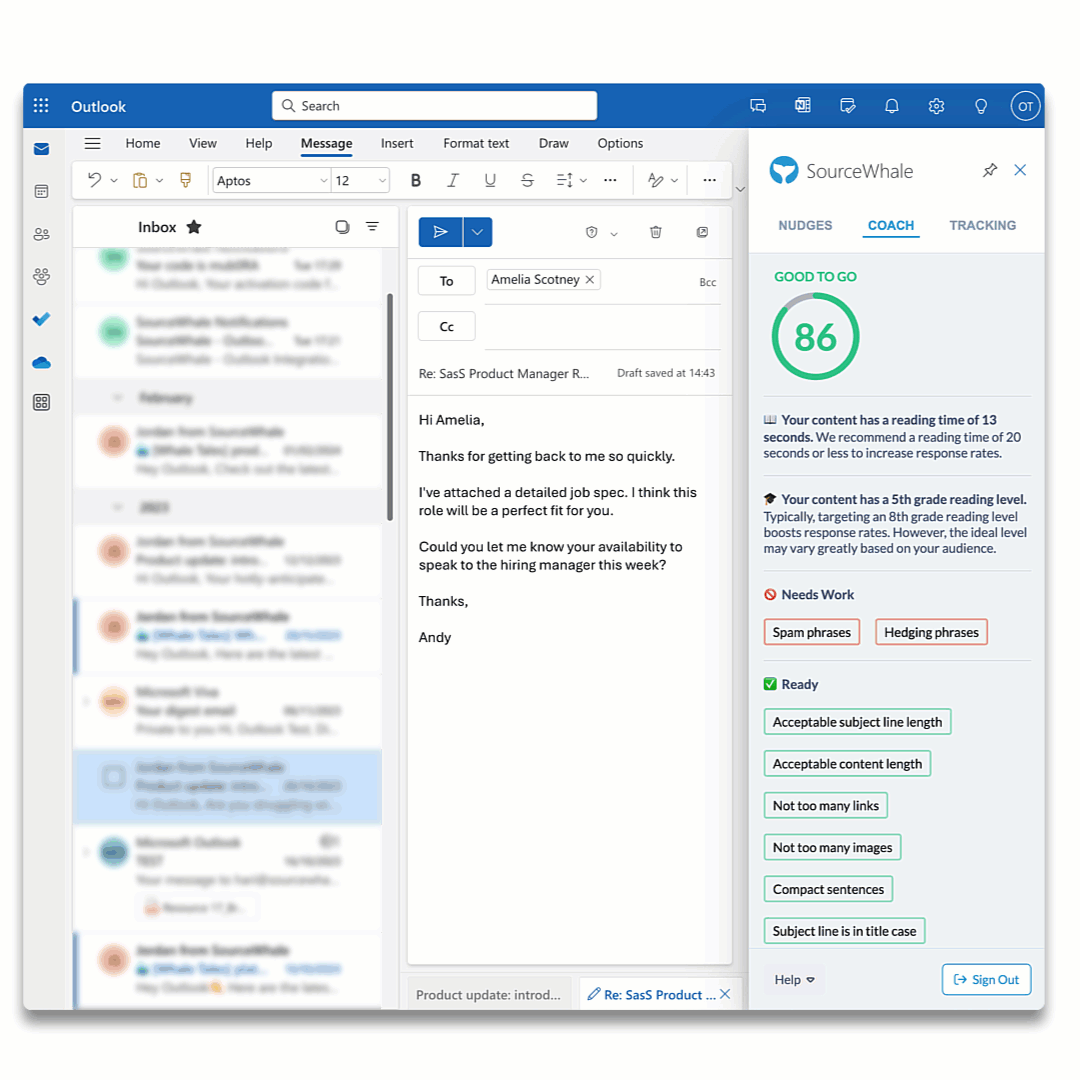Open My Day panel icon
Viewport: 1080px width, 1080px height.
click(847, 106)
